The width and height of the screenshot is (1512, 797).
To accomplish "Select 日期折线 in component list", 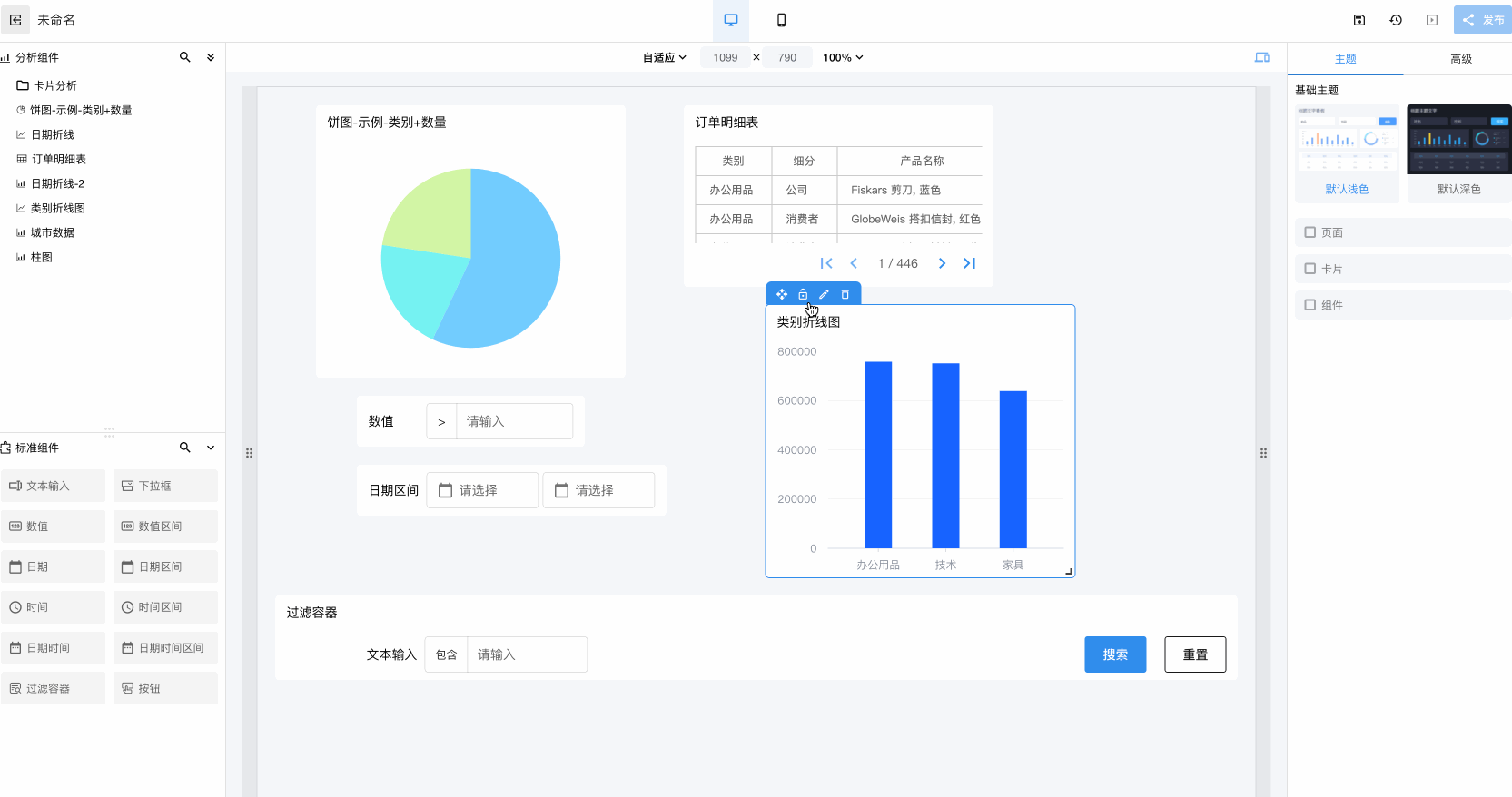I will 45,134.
